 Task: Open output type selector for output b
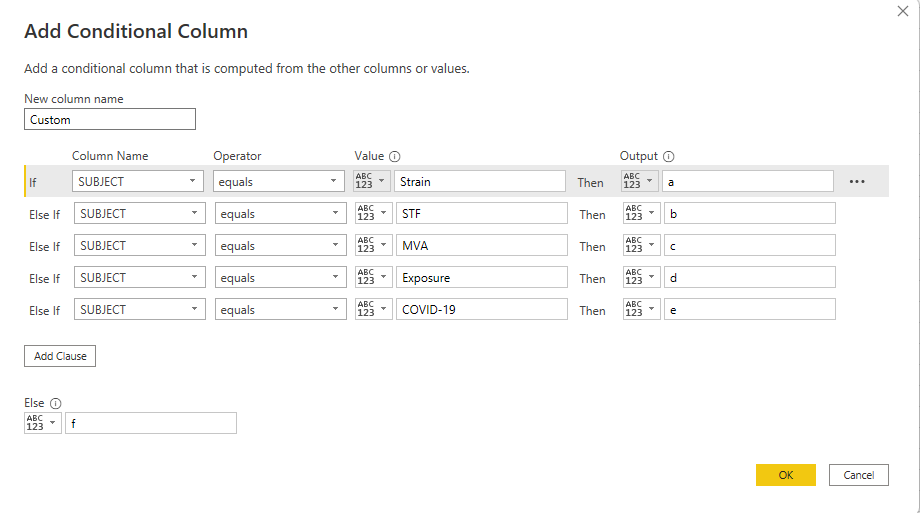tap(642, 213)
